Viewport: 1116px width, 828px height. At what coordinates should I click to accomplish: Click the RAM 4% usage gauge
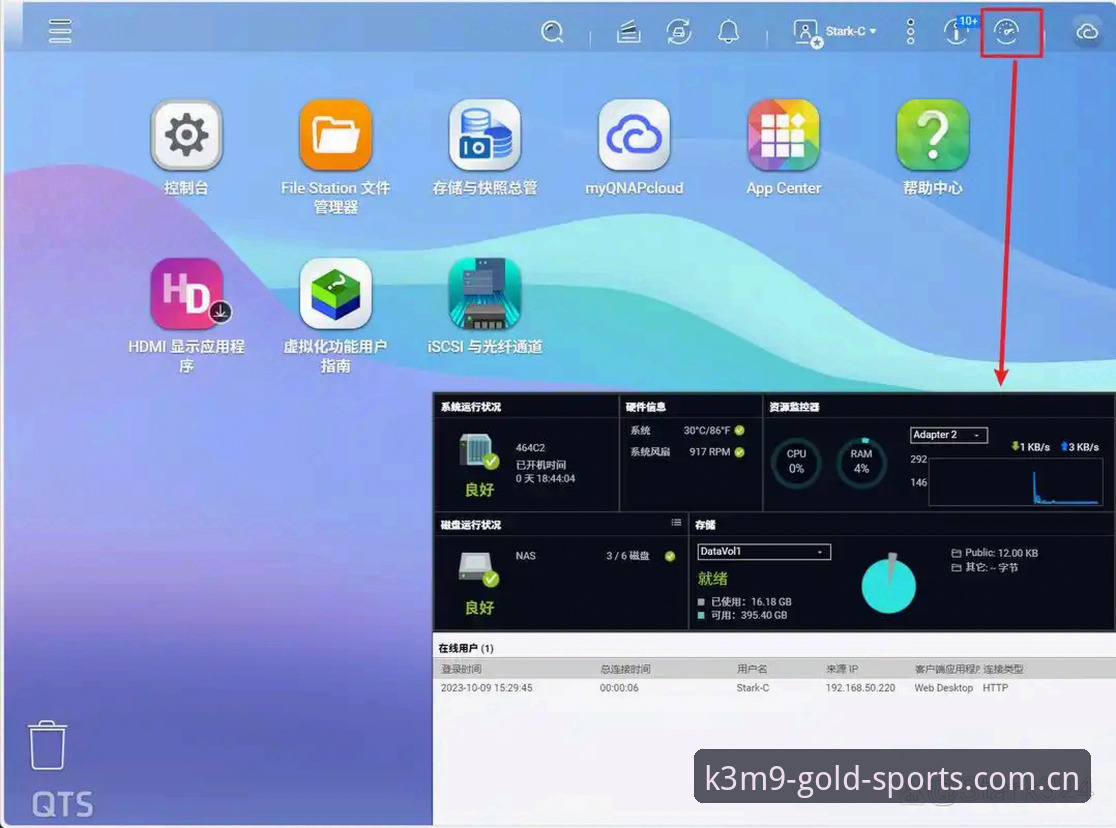pos(861,462)
